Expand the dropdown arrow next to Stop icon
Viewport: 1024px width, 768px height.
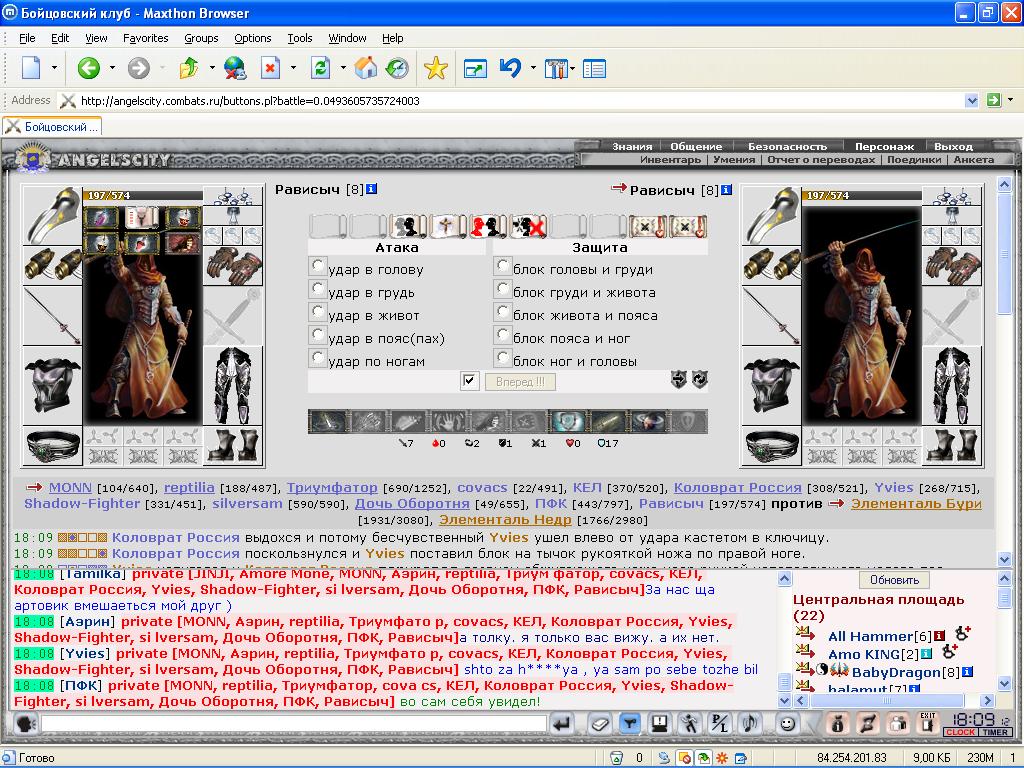click(293, 67)
